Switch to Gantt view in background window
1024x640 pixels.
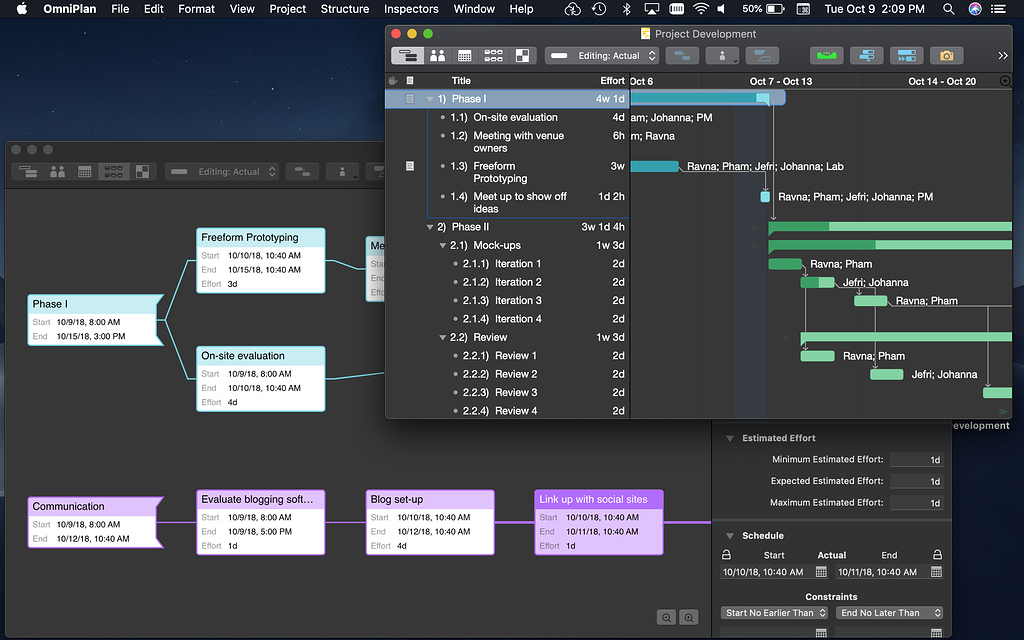click(28, 172)
